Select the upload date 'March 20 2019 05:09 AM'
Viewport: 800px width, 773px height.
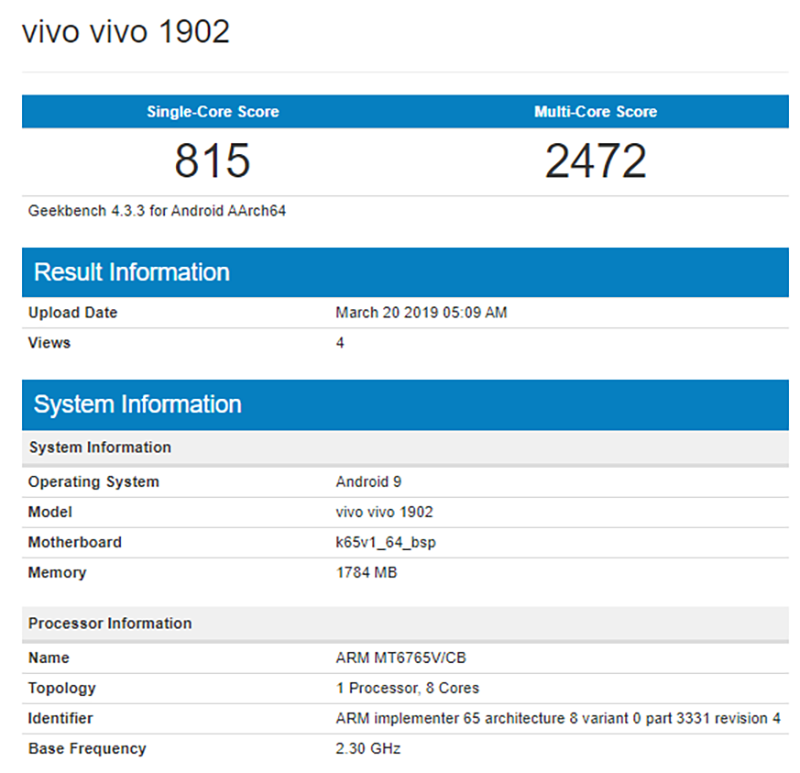pyautogui.click(x=421, y=312)
